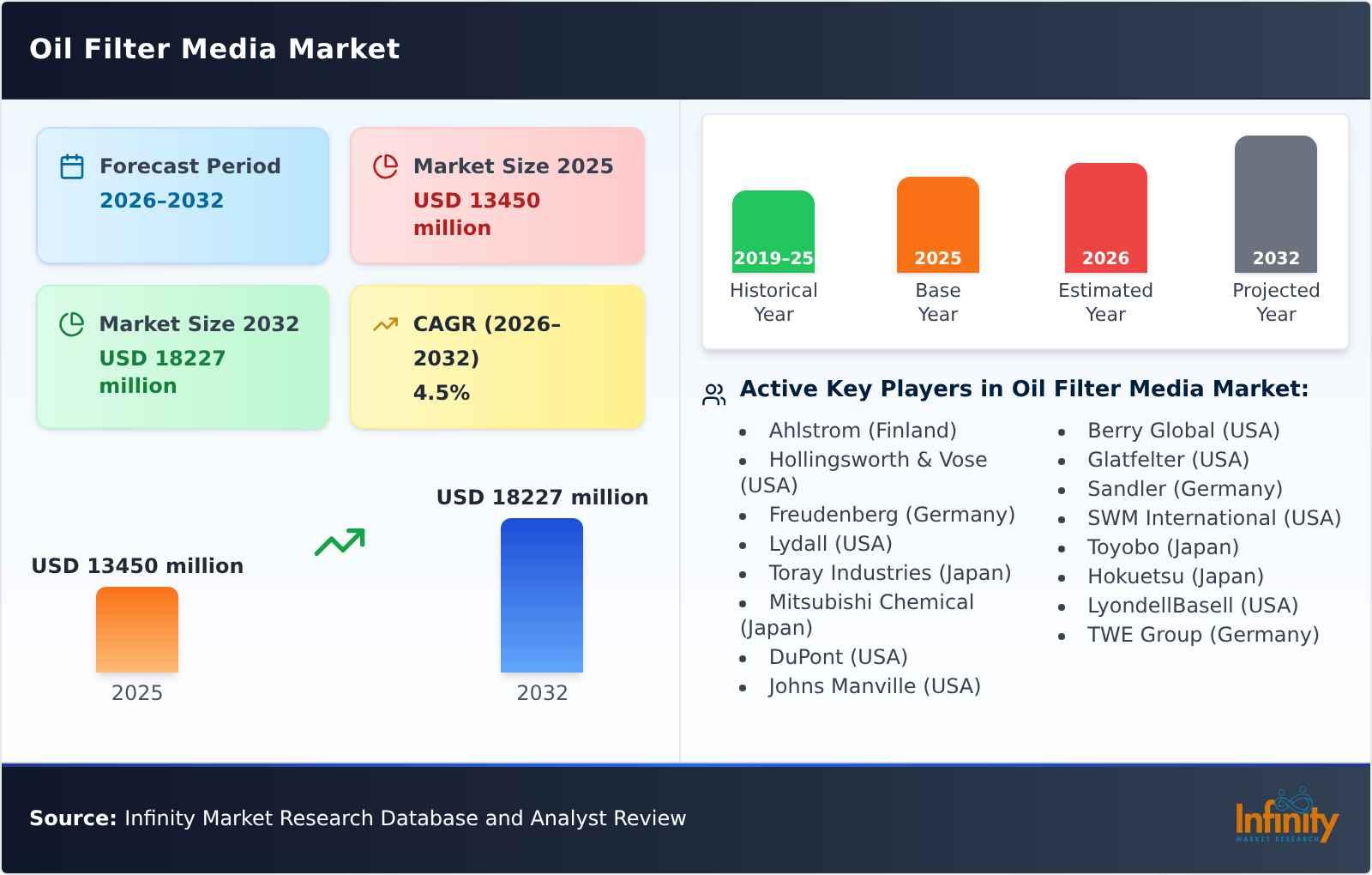
Task: Click the Ahlstrom (Finland) entry
Action: point(863,430)
